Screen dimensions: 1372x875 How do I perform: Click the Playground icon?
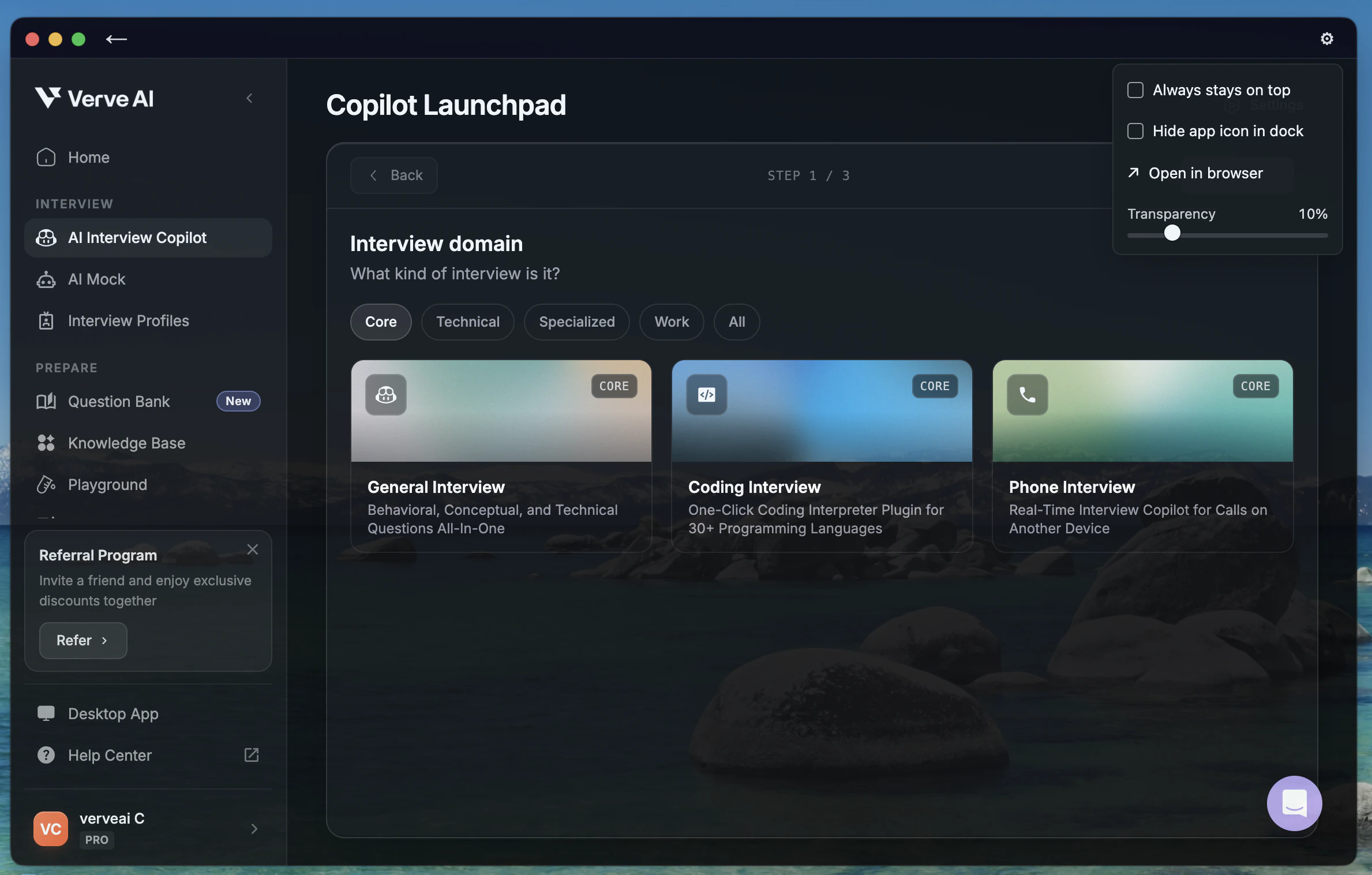point(46,484)
